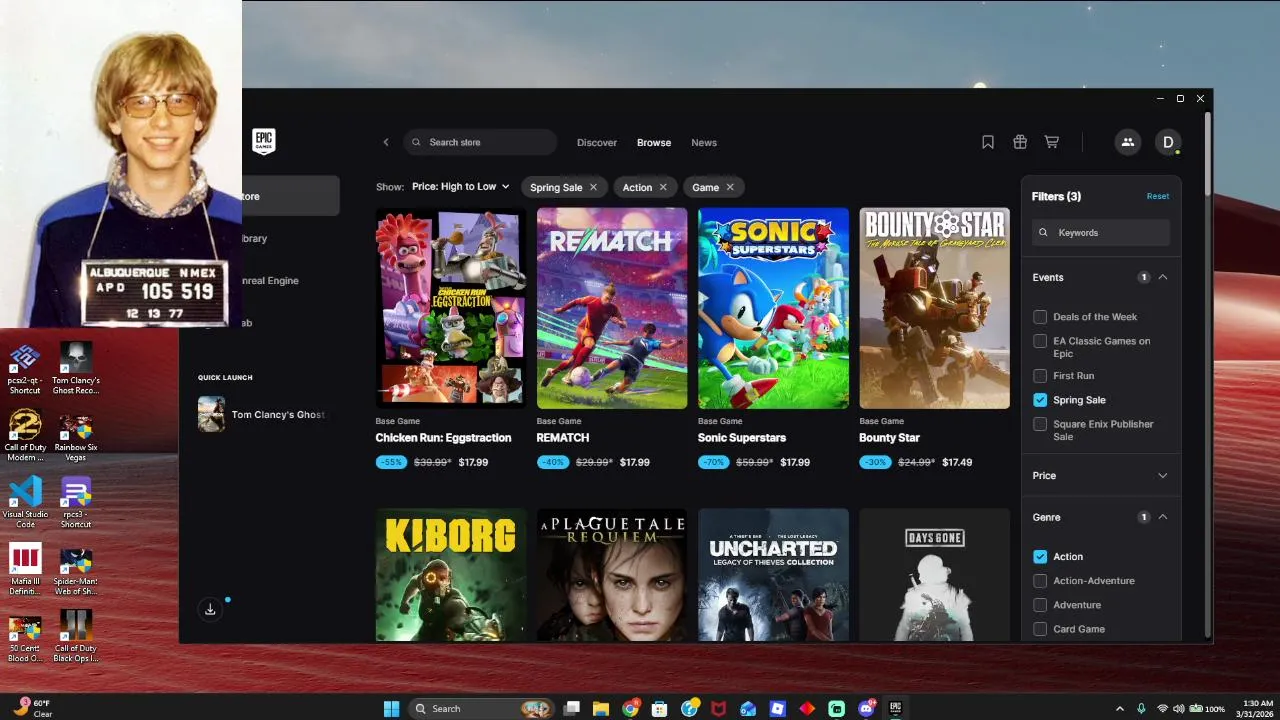Screen dimensions: 1280x720
Task: Expand the Price filter section
Action: pyautogui.click(x=1162, y=475)
